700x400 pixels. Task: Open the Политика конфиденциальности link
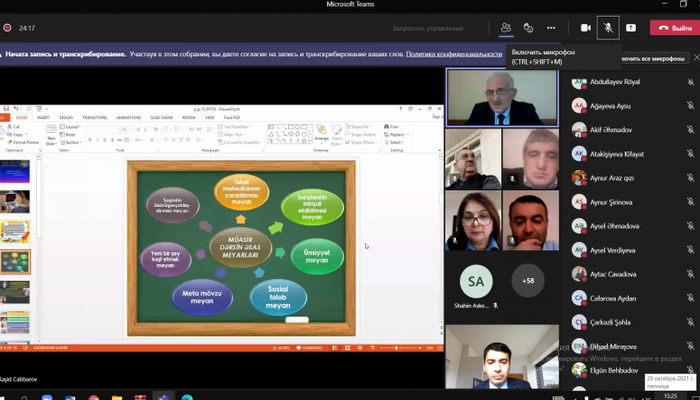pyautogui.click(x=453, y=54)
